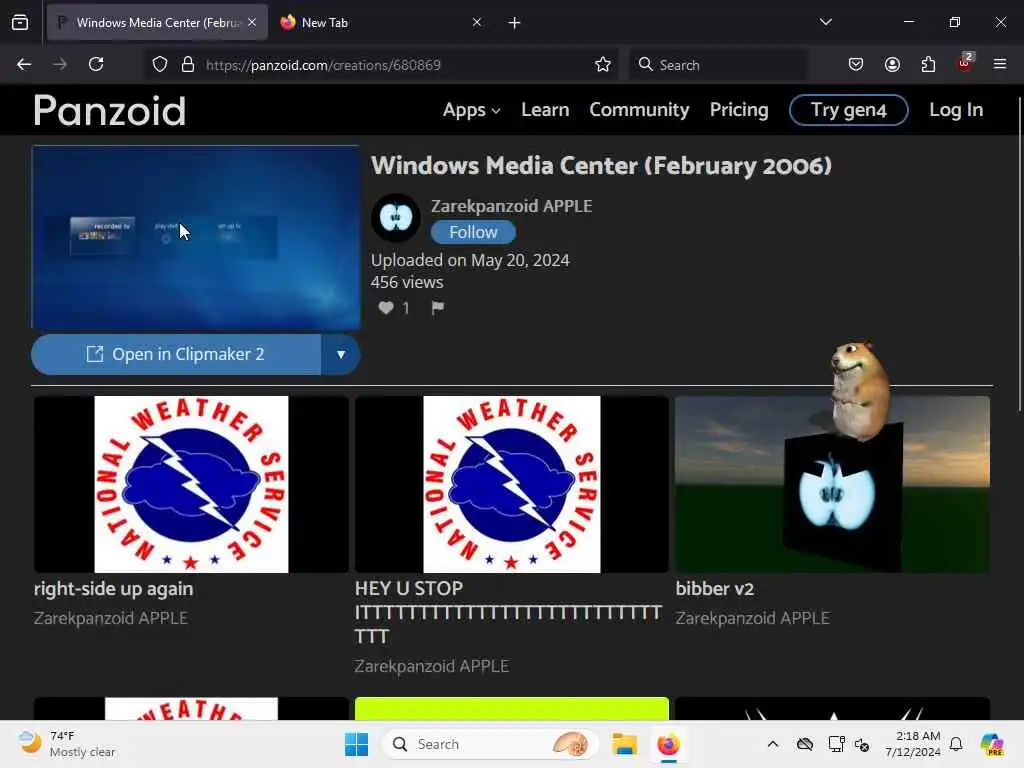Focus the Firefox Search box

point(718,65)
